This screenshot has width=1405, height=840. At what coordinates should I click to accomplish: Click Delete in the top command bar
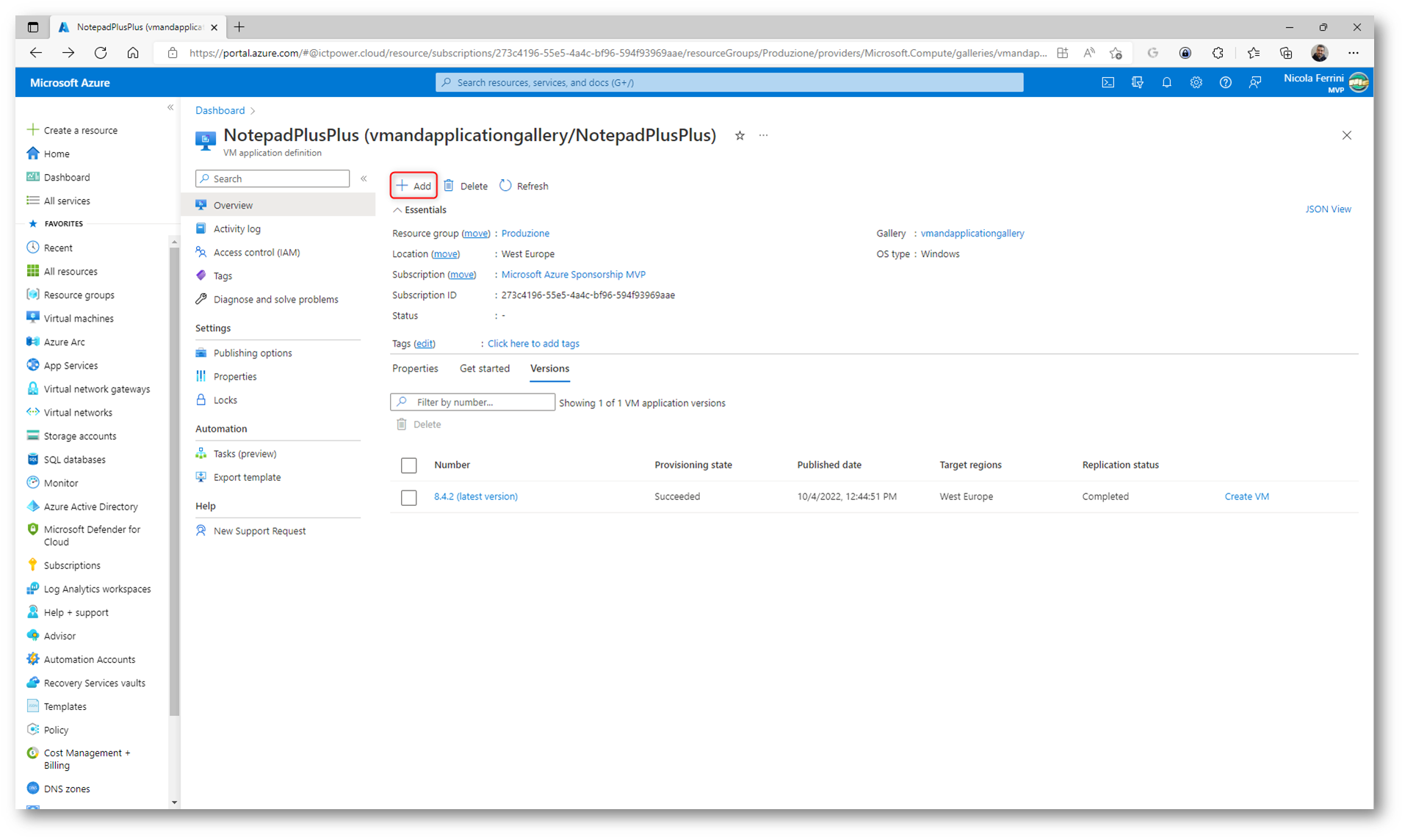(466, 186)
